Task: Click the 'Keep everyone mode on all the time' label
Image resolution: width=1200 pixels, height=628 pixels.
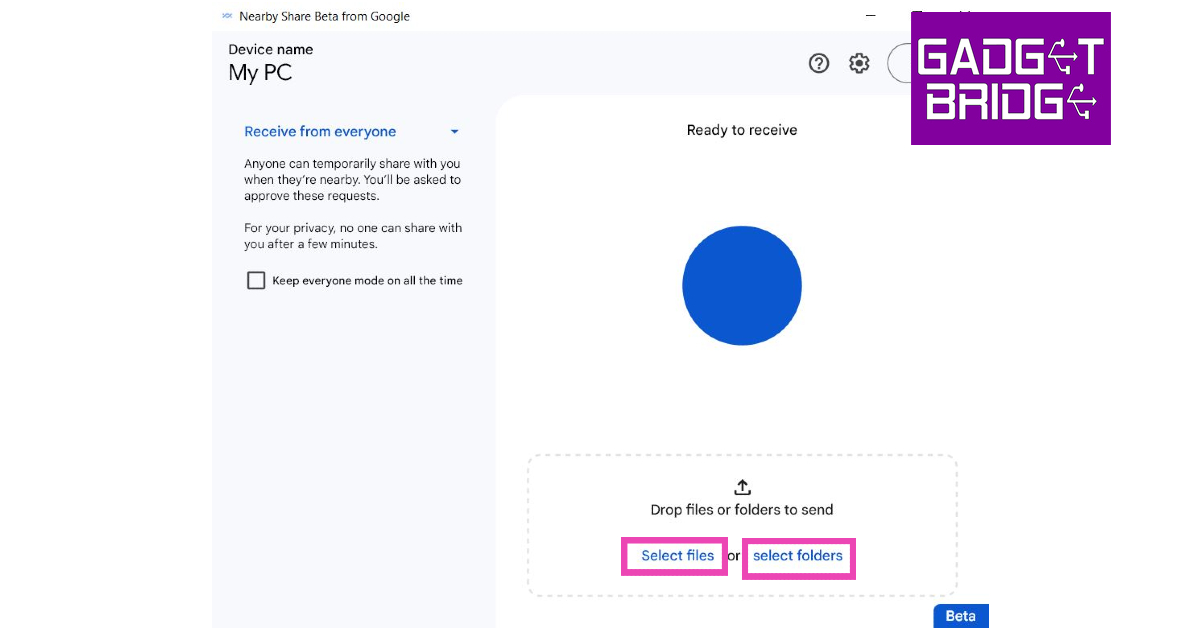Action: 367,281
